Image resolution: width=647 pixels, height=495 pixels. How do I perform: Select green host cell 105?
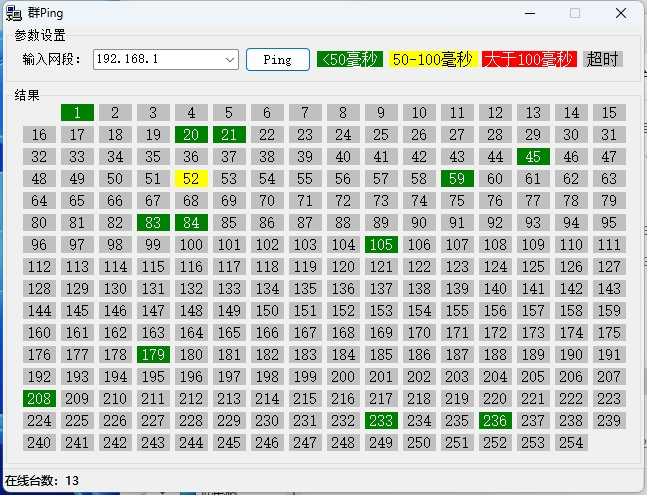pos(381,245)
